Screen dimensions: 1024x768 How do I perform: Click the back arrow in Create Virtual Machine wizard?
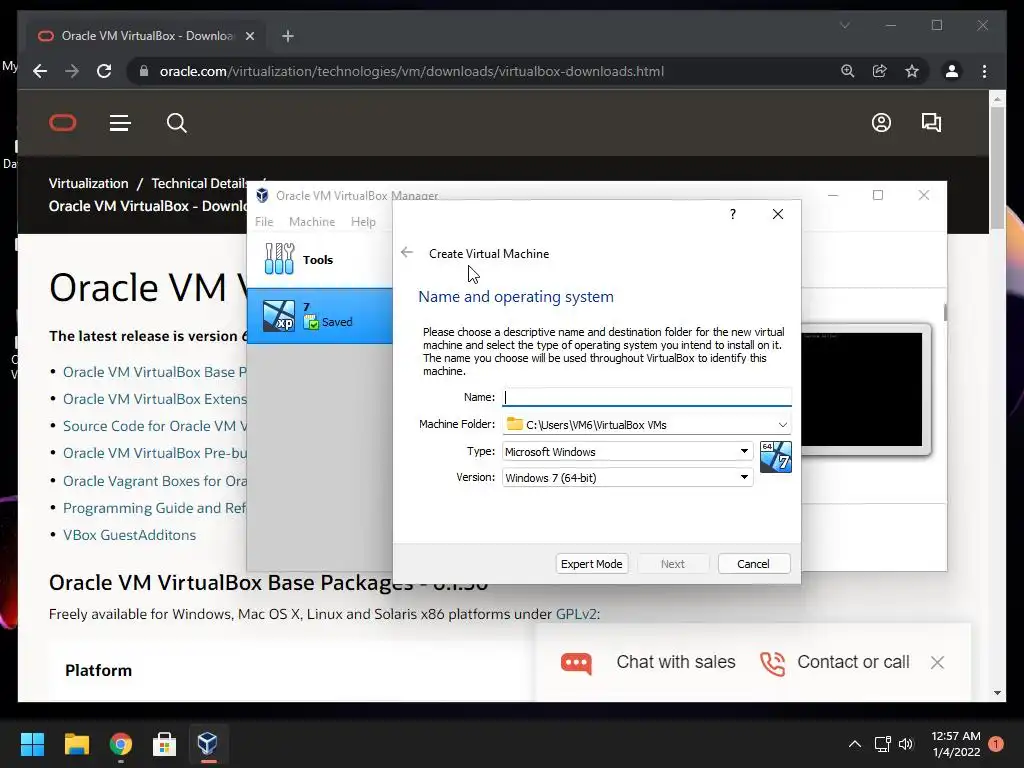click(x=407, y=252)
